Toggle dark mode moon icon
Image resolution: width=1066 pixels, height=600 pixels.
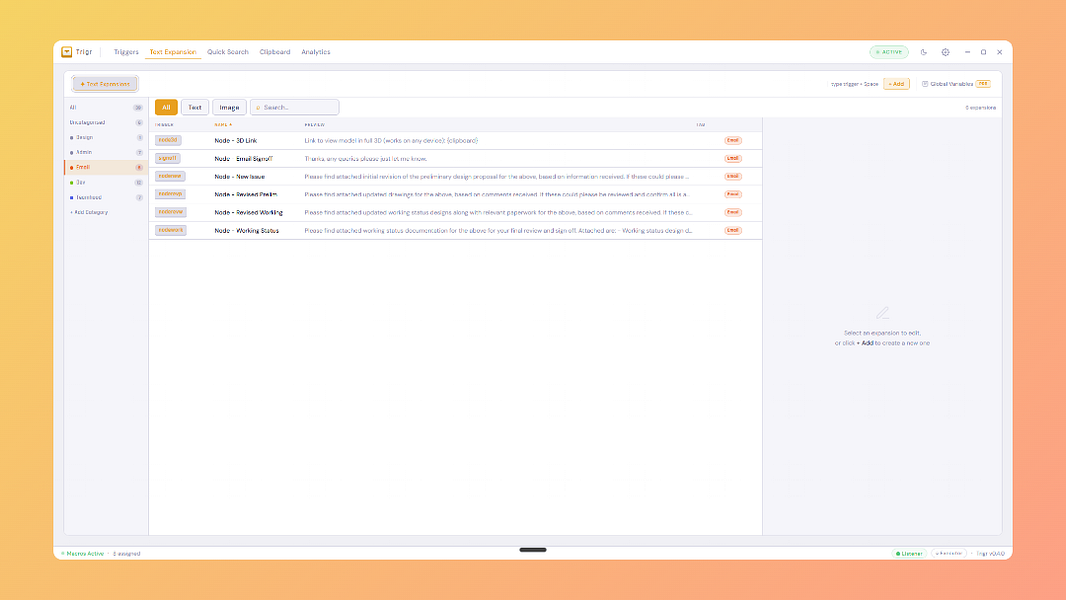(923, 52)
